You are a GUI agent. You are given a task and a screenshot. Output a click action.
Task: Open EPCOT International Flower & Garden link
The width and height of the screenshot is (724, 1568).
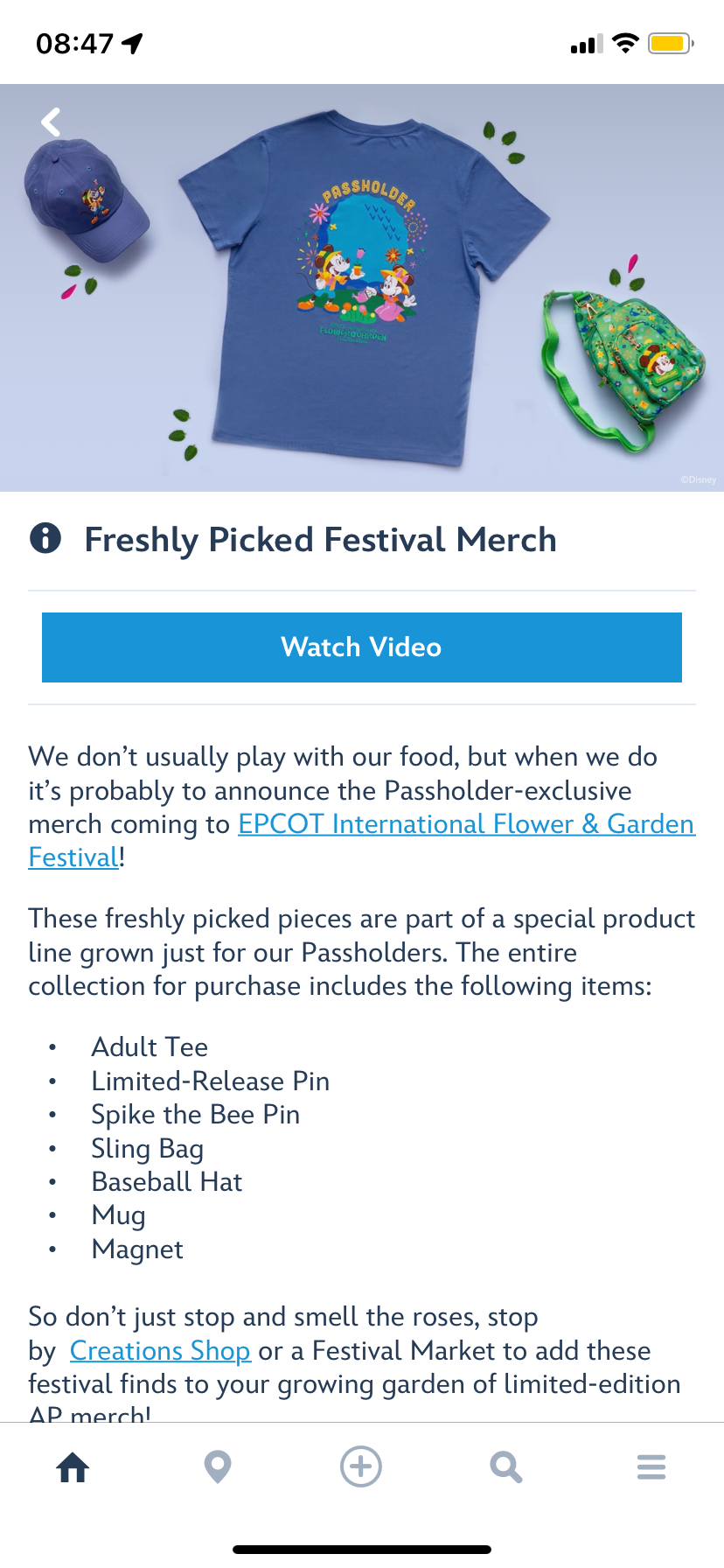[466, 824]
